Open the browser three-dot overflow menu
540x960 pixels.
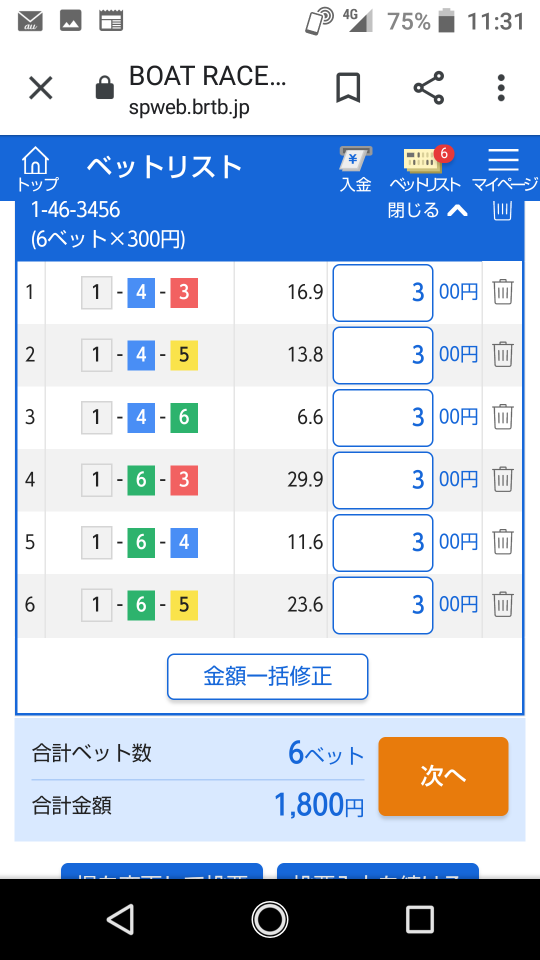point(501,88)
